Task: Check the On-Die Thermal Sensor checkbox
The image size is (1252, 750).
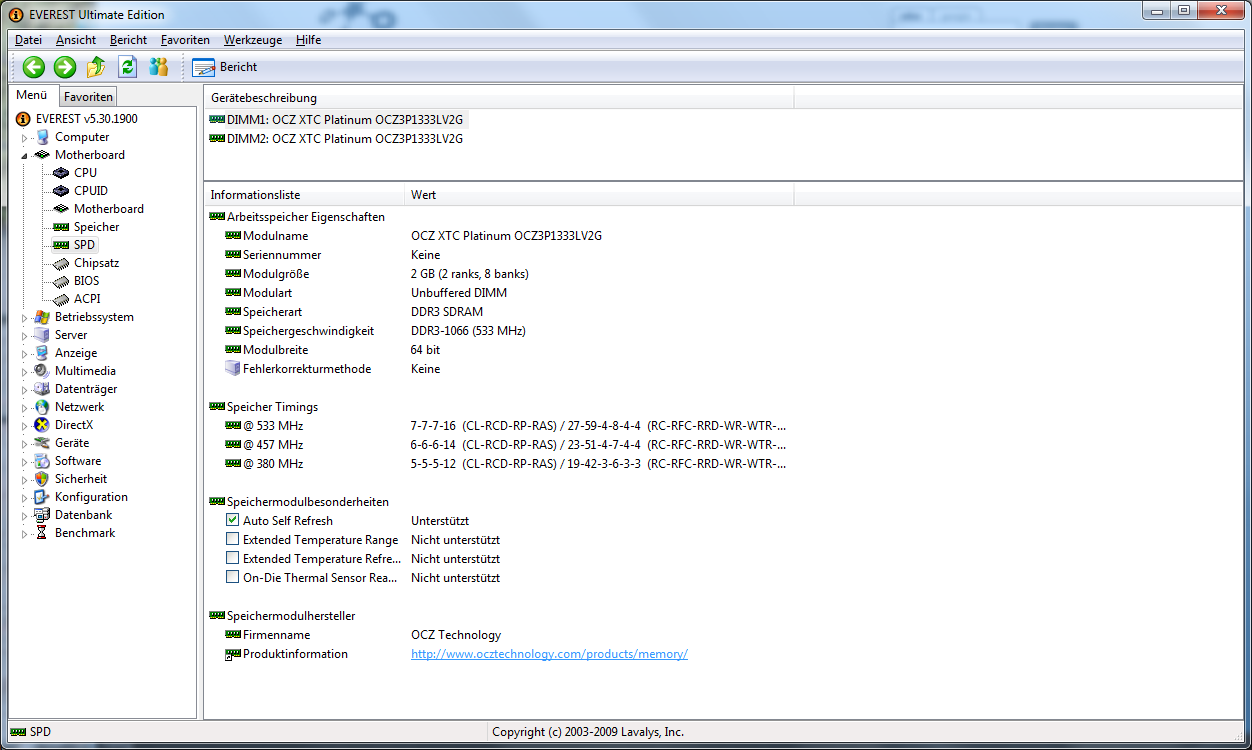Action: [233, 578]
